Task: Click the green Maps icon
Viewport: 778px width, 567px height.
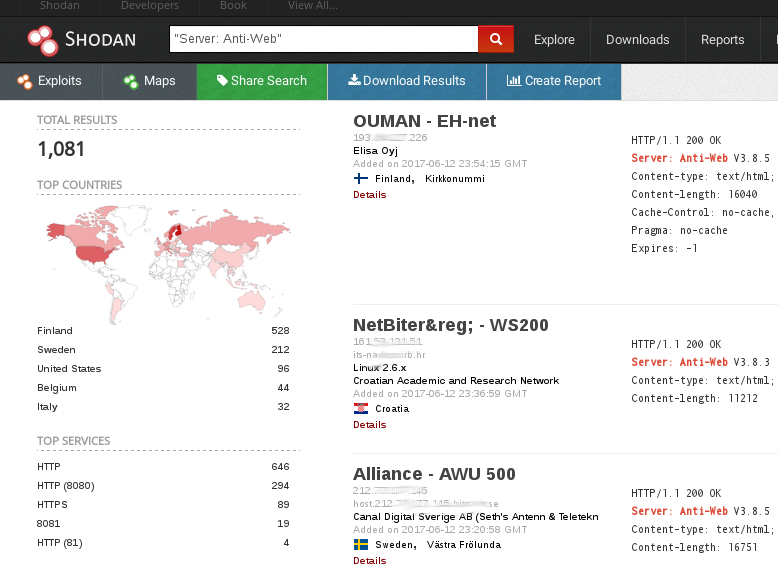Action: (131, 81)
